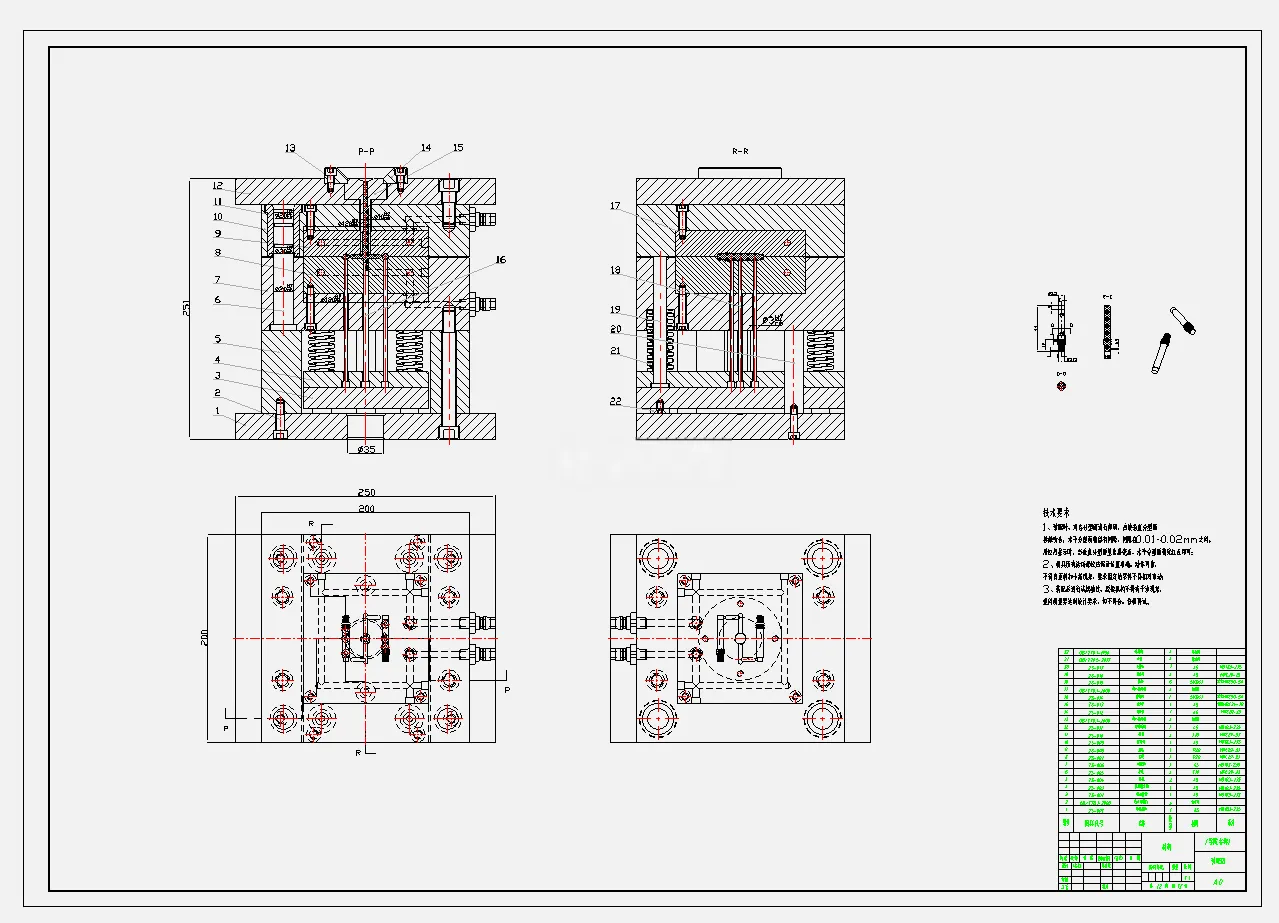Select the A0 sheet size in title block

click(1218, 883)
